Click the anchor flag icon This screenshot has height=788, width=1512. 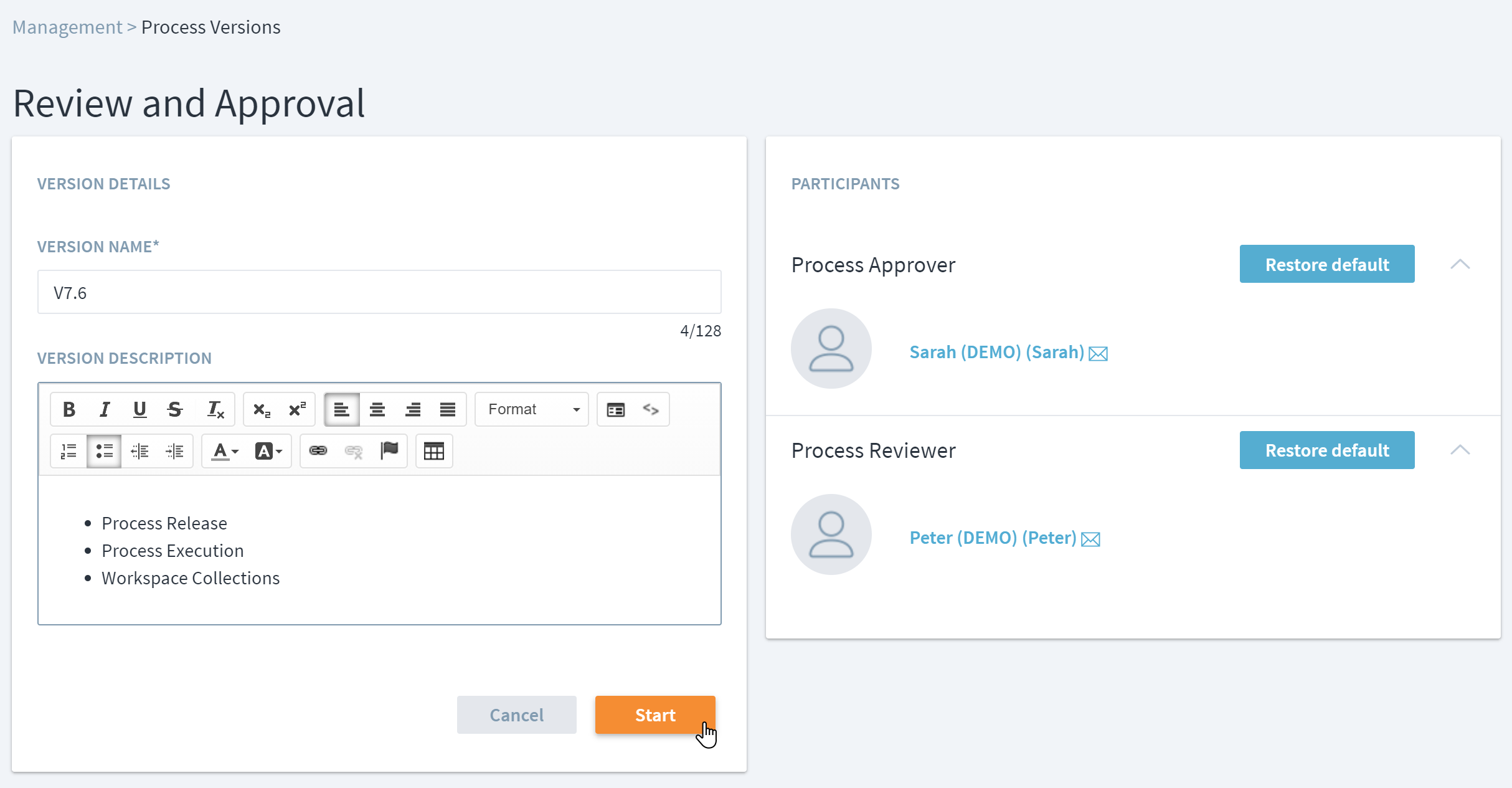click(389, 450)
